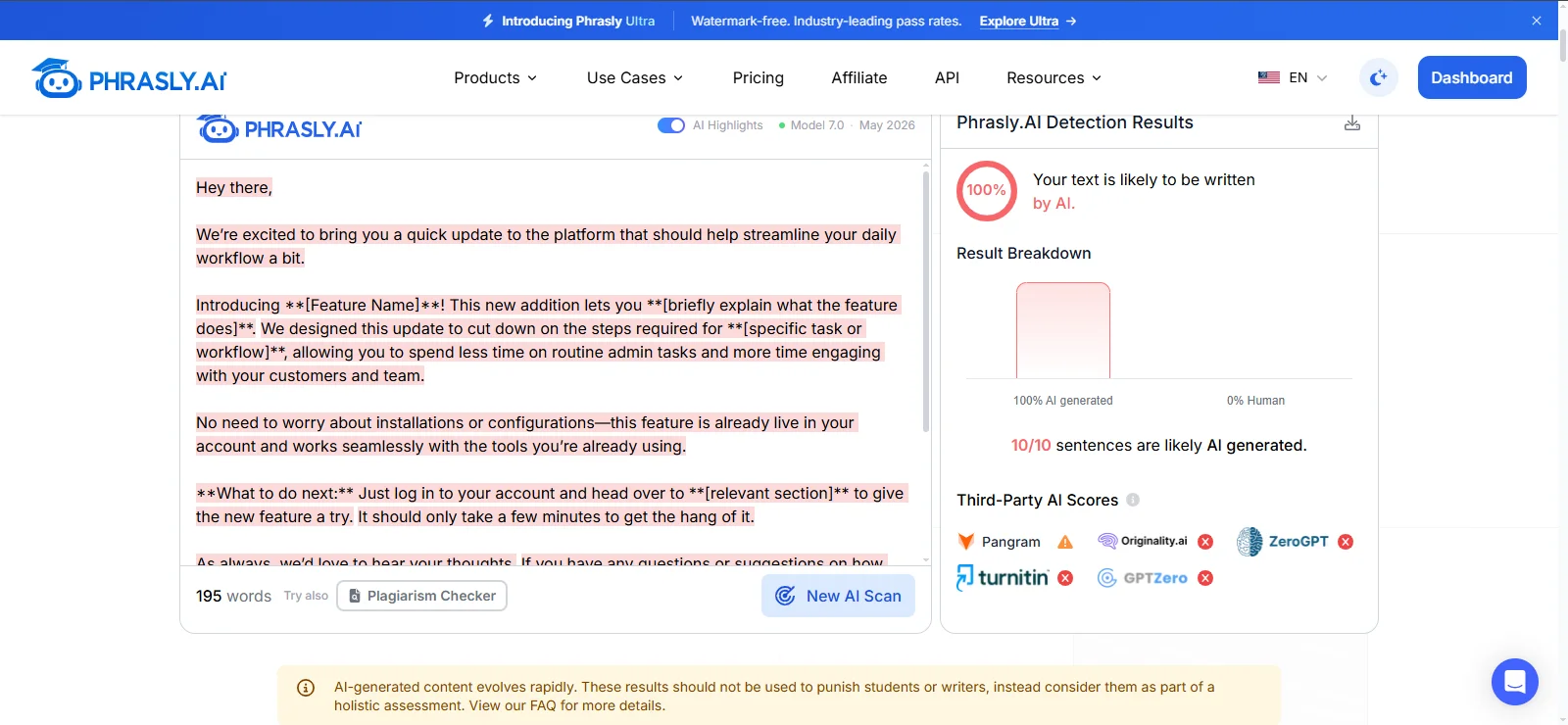Click the '0% Human' label
The image size is (1568, 725).
1255,401
